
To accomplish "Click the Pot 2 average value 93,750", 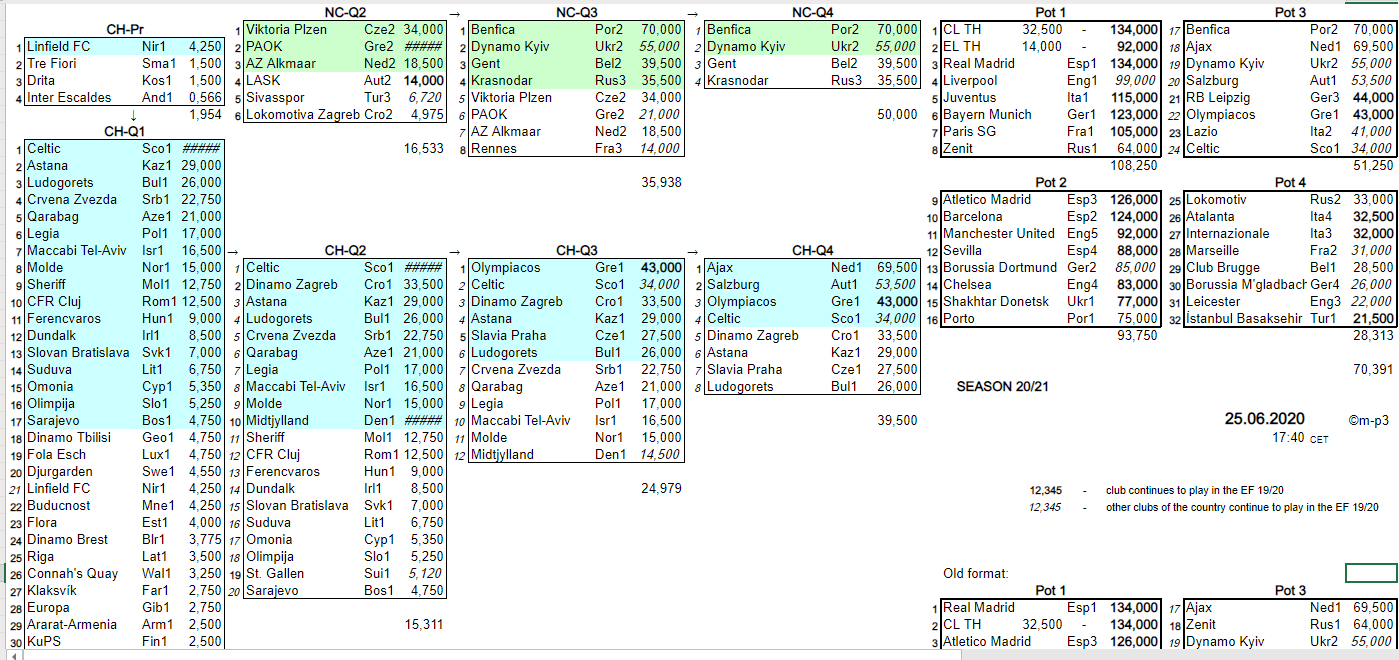I will pos(1138,335).
